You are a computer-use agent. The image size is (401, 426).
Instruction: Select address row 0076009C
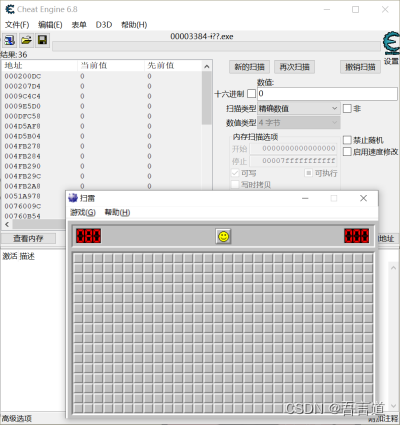33,206
